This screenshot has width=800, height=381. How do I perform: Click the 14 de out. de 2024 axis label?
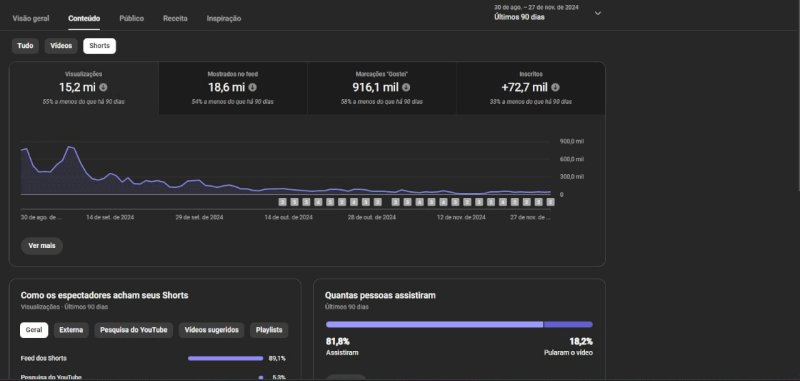click(288, 217)
